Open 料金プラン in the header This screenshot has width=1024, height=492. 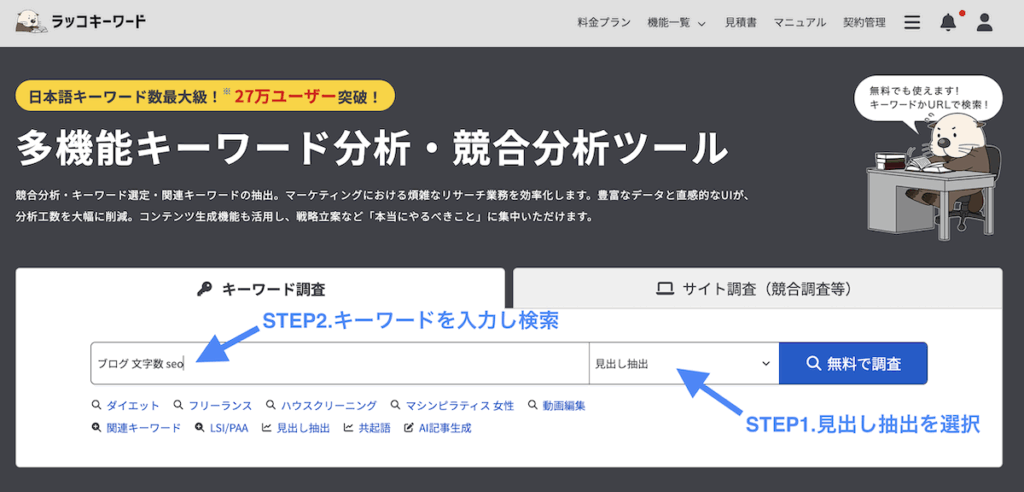point(604,23)
